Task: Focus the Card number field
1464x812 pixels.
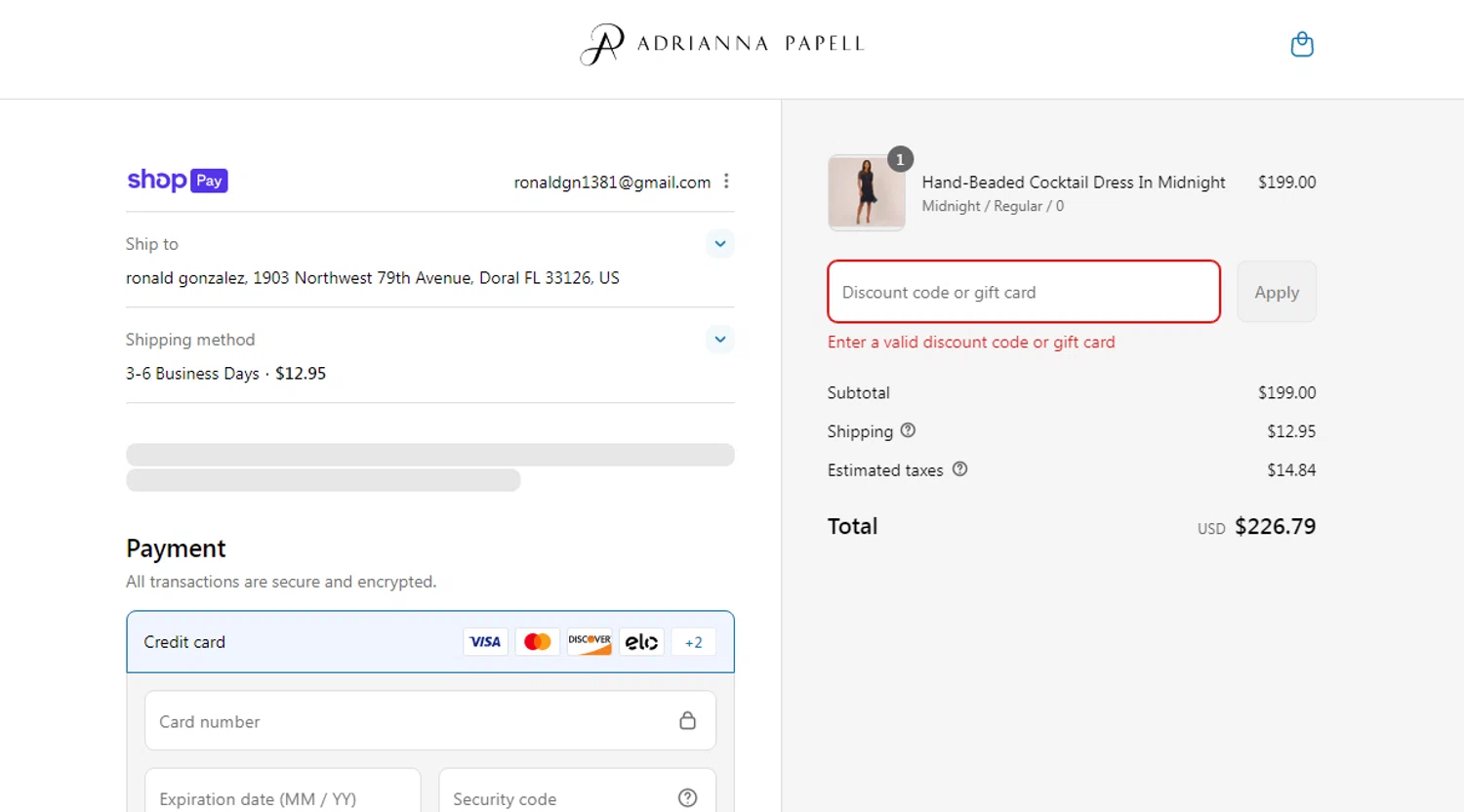Action: coord(430,721)
